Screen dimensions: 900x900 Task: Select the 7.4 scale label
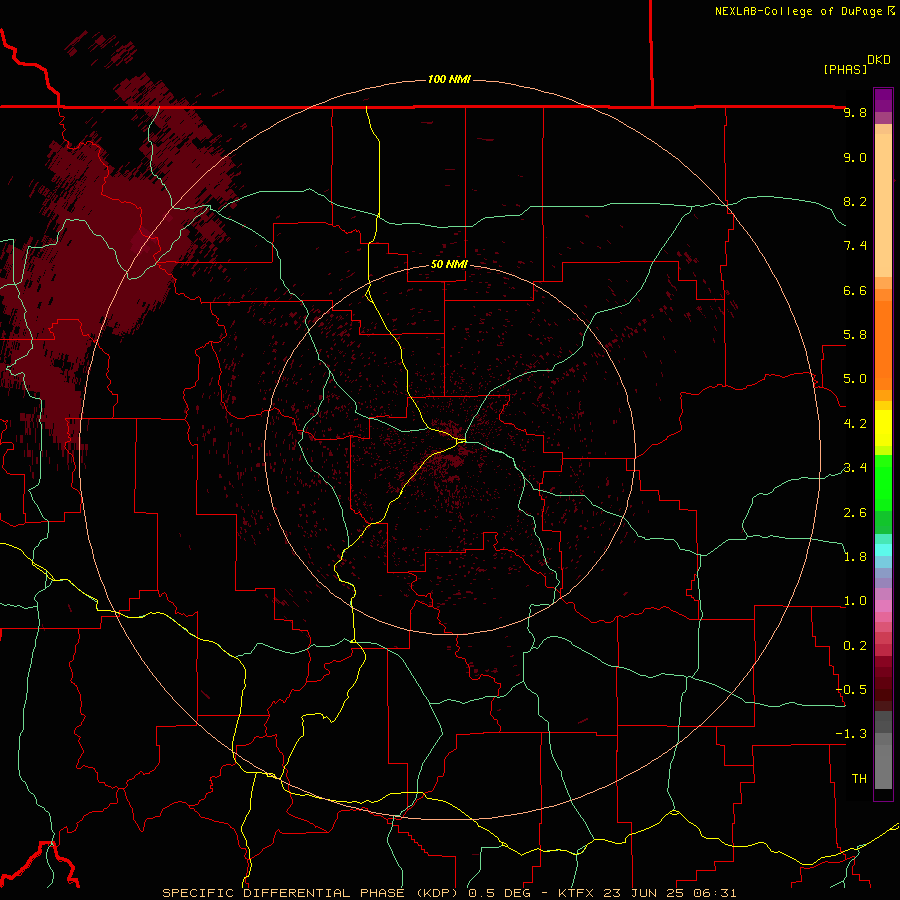click(855, 246)
